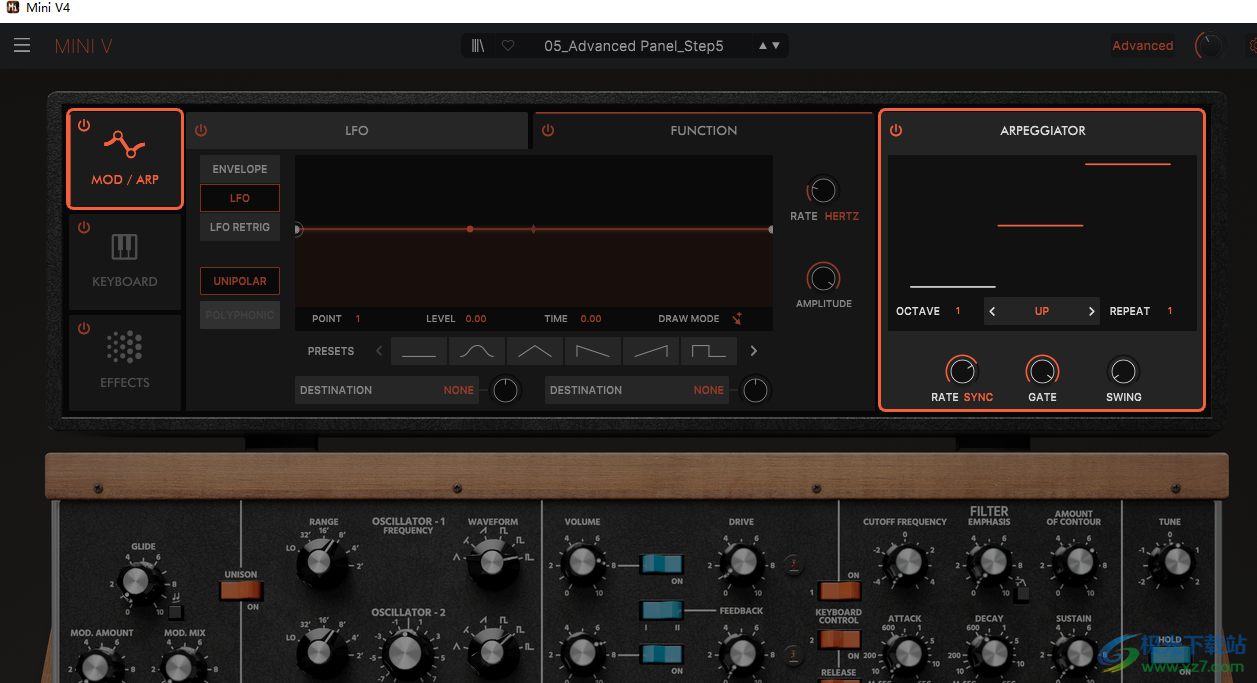The image size is (1257, 683).
Task: Select the LFO Retrig mode button
Action: pyautogui.click(x=240, y=227)
